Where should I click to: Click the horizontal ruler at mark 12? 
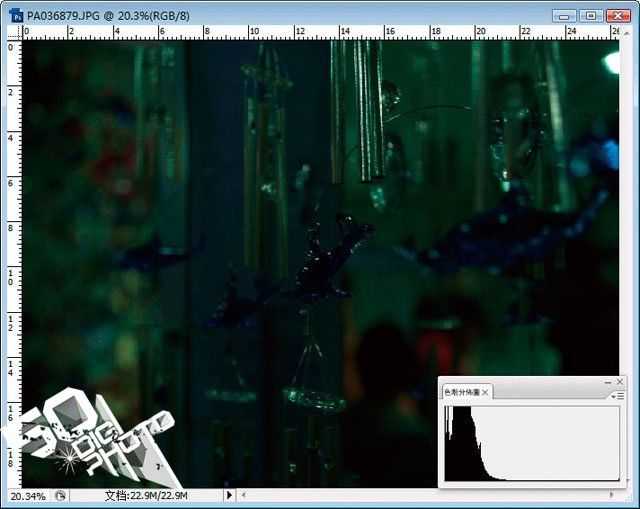(300, 31)
